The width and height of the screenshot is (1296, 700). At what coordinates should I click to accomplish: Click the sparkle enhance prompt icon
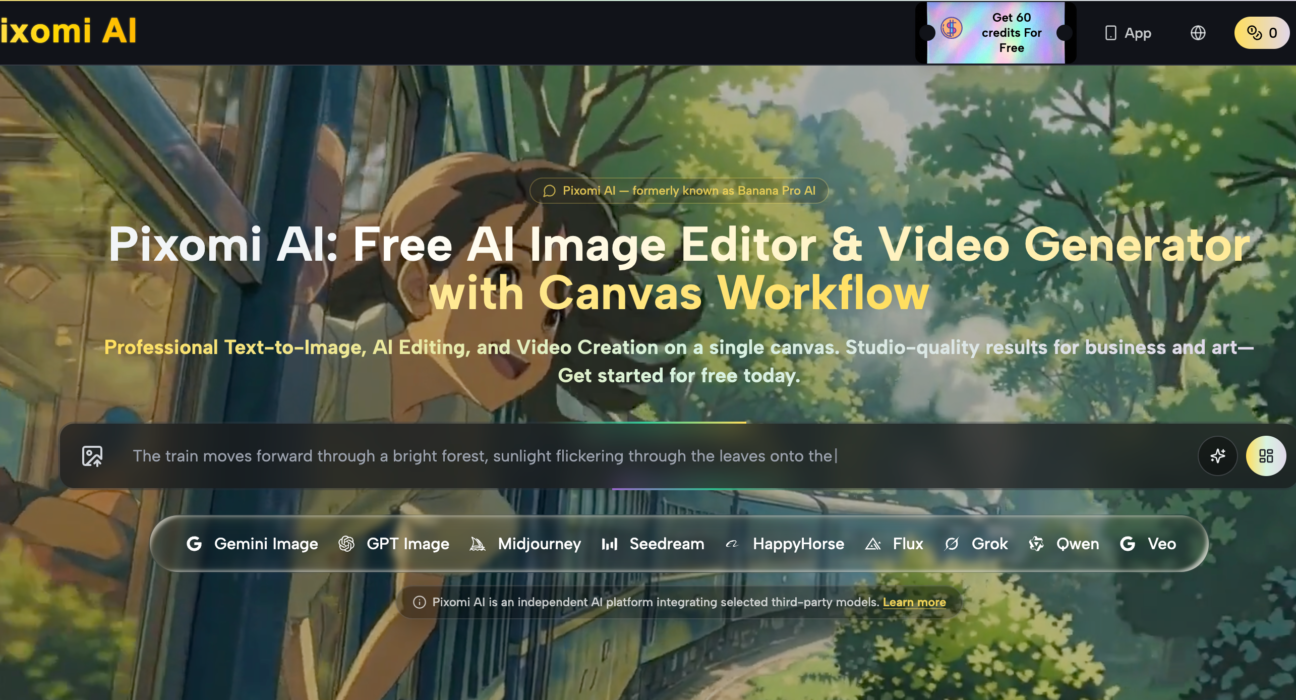point(1217,456)
